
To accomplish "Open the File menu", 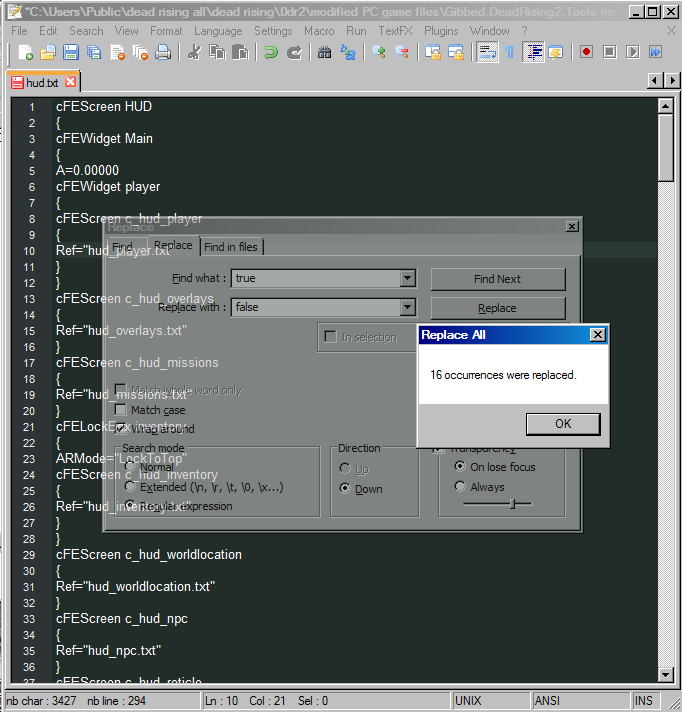I will 19,31.
